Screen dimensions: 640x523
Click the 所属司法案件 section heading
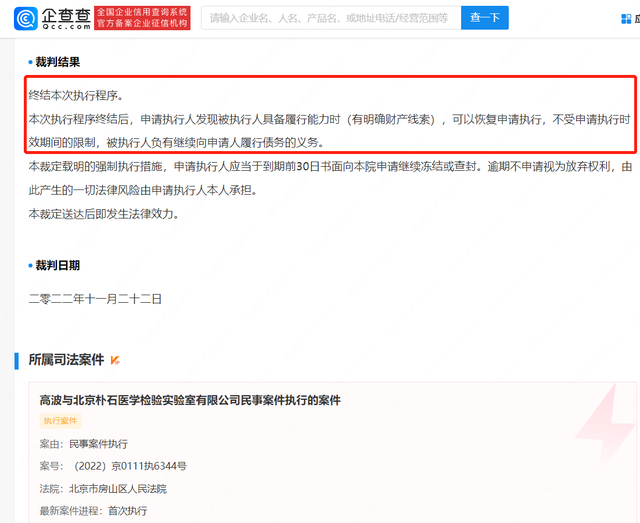pyautogui.click(x=66, y=360)
